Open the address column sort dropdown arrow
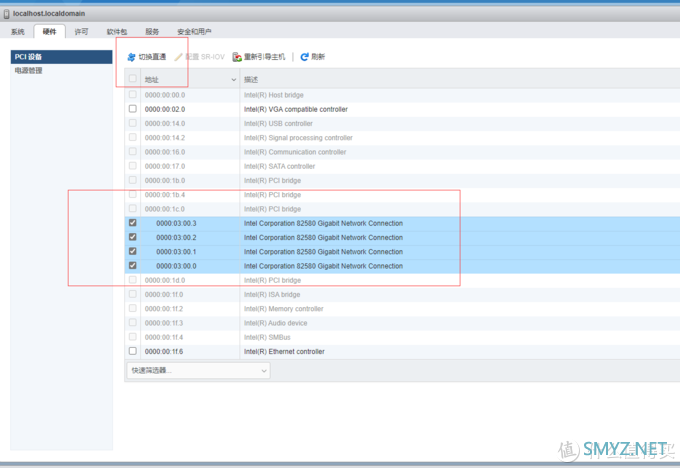This screenshot has height=468, width=680. click(234, 80)
